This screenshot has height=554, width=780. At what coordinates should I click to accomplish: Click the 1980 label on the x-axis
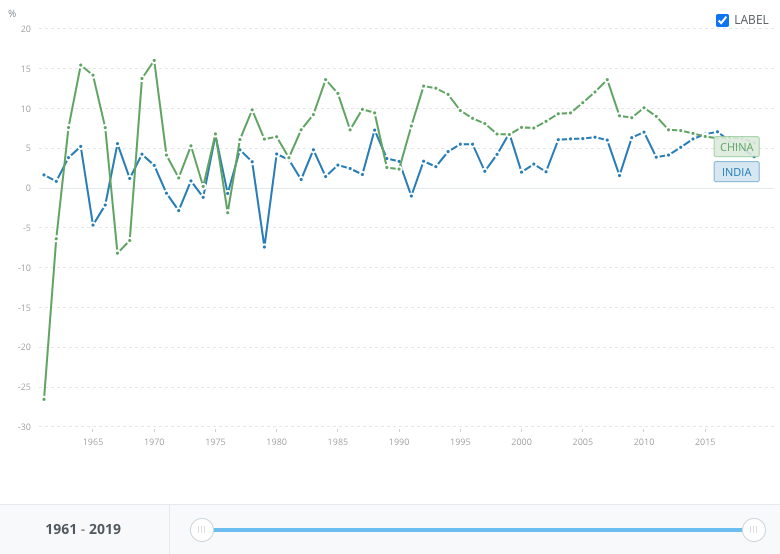[276, 442]
